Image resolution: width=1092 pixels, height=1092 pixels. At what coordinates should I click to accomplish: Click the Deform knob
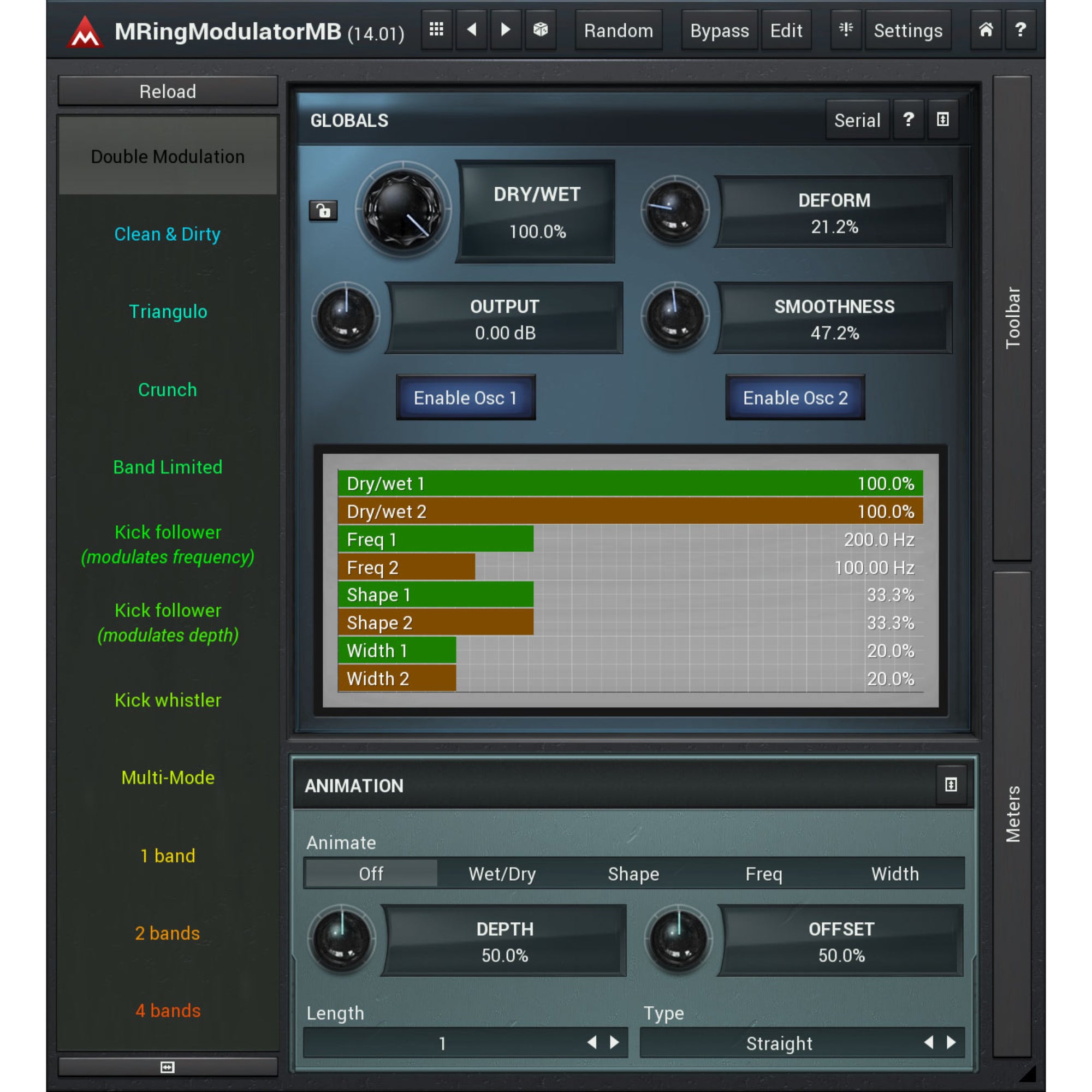675,211
